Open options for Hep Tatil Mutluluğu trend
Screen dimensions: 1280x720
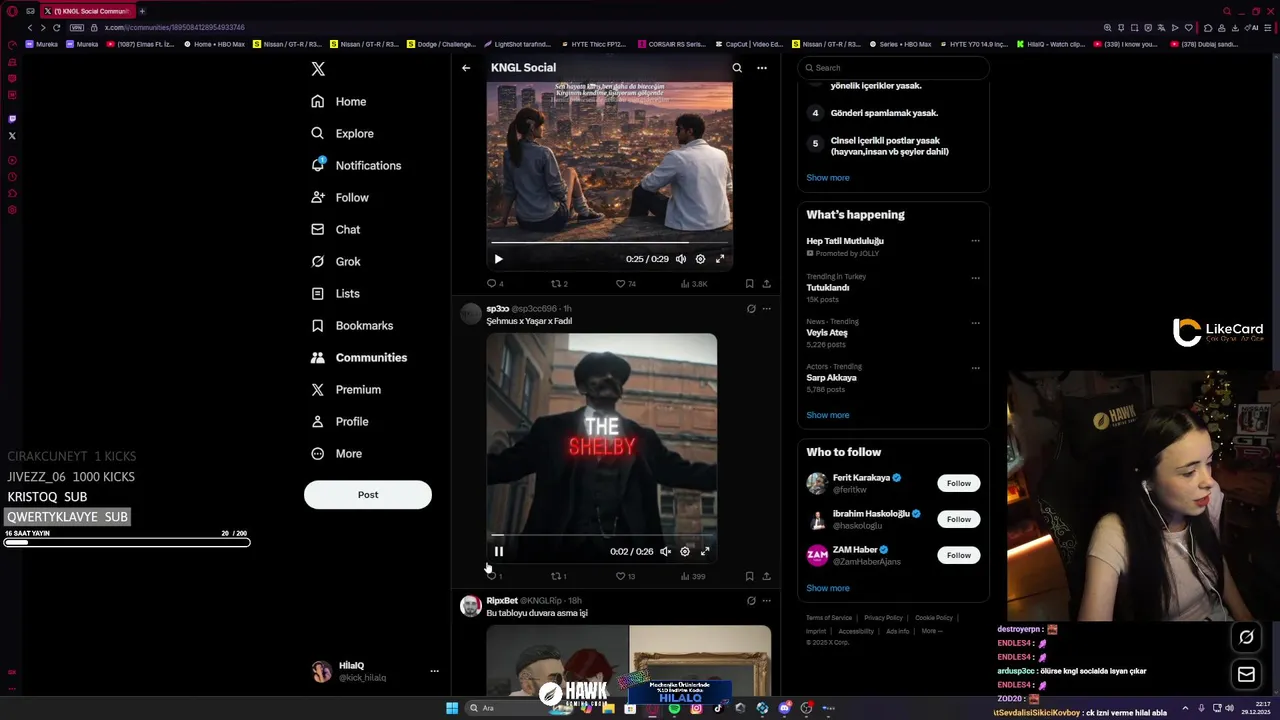point(975,241)
